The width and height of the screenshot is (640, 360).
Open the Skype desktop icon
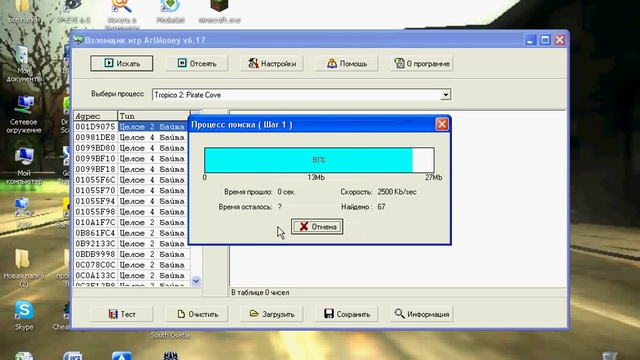coord(24,315)
